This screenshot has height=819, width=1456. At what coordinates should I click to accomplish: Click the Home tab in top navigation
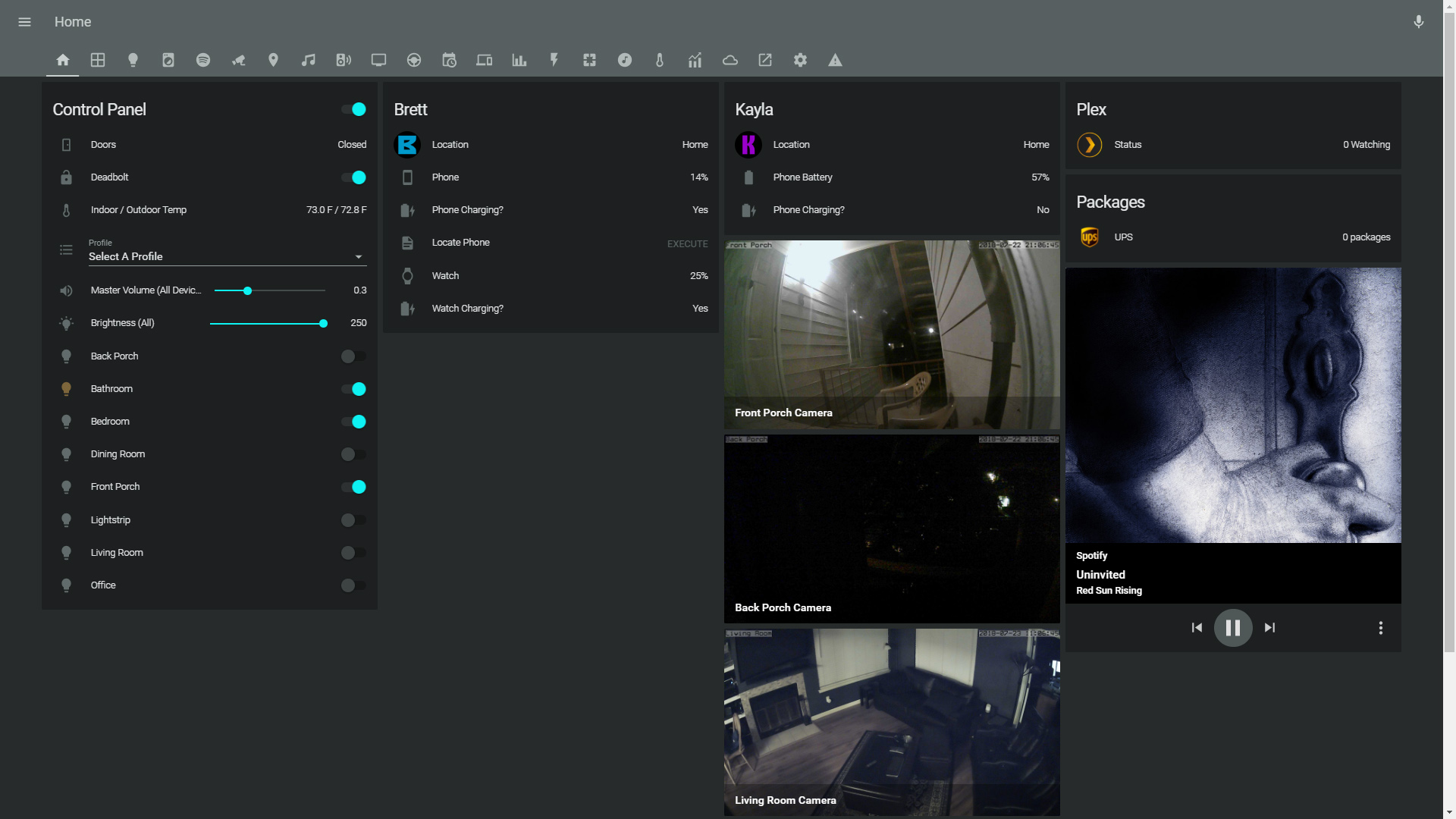click(62, 60)
